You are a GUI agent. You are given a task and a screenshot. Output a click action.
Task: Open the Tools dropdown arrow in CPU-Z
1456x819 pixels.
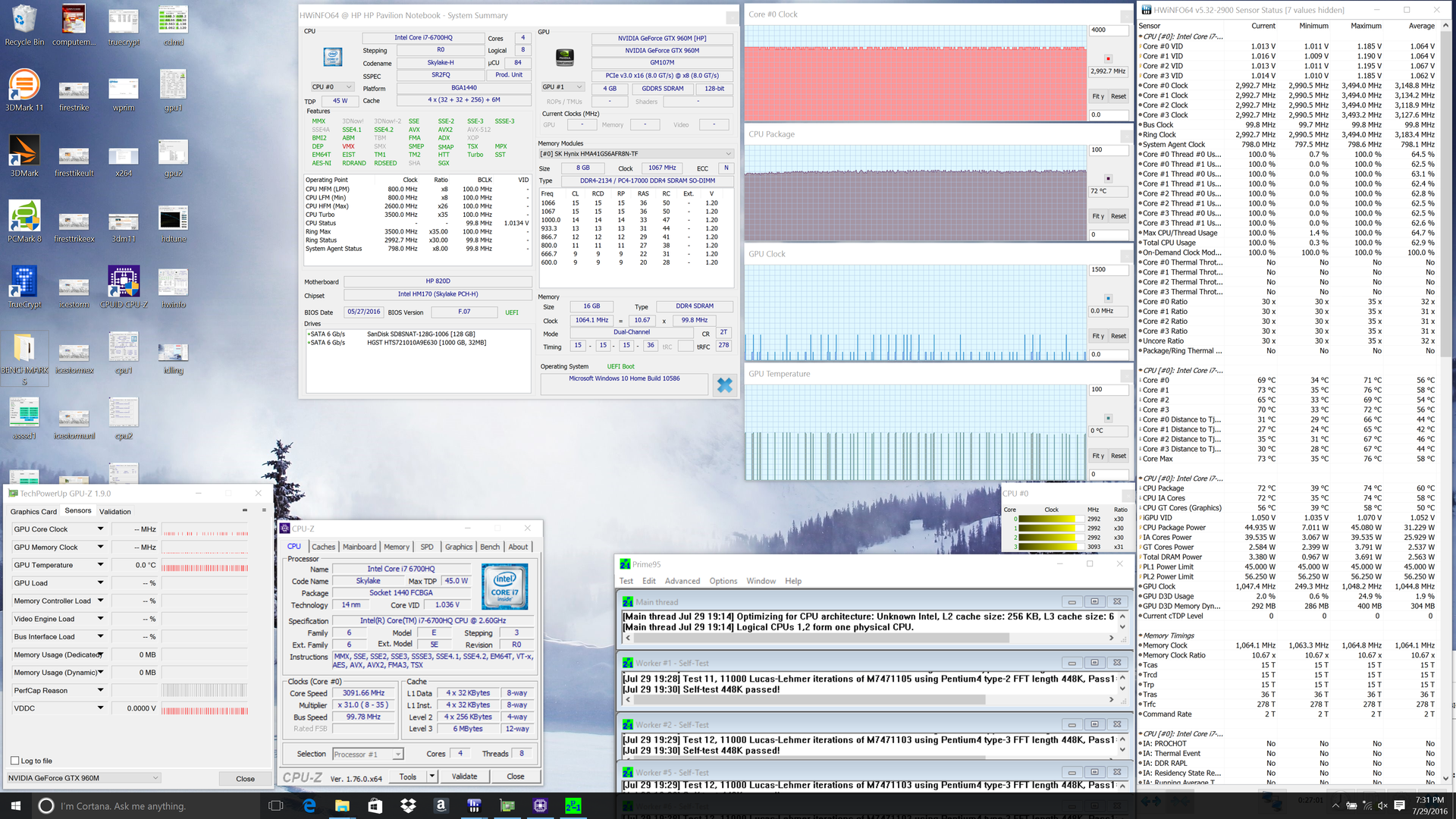431,776
